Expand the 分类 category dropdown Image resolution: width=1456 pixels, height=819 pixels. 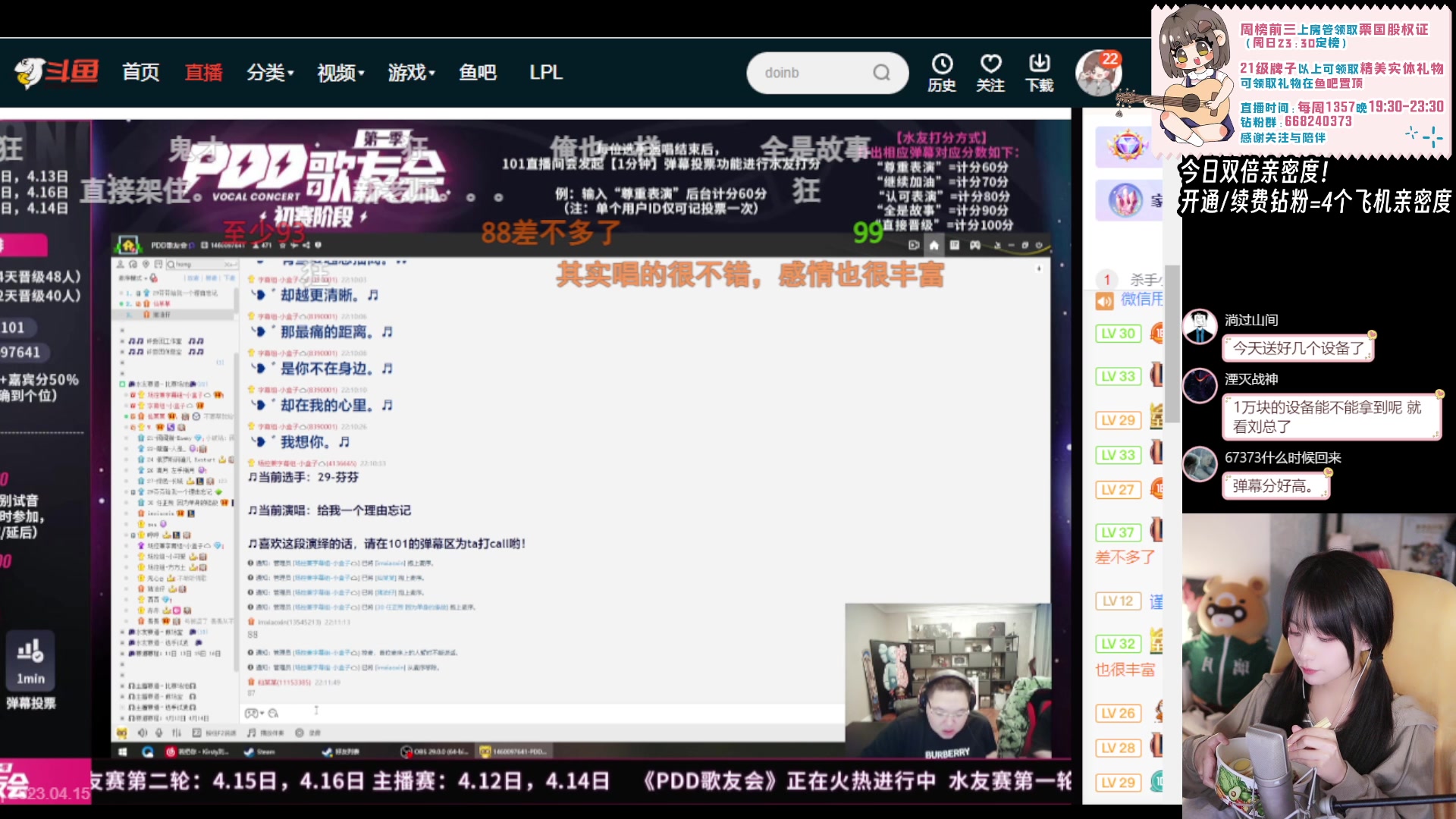click(x=270, y=73)
